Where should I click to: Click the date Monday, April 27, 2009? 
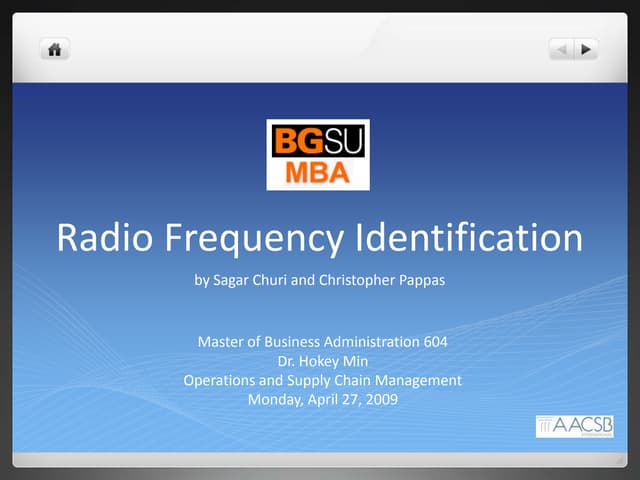coord(322,399)
